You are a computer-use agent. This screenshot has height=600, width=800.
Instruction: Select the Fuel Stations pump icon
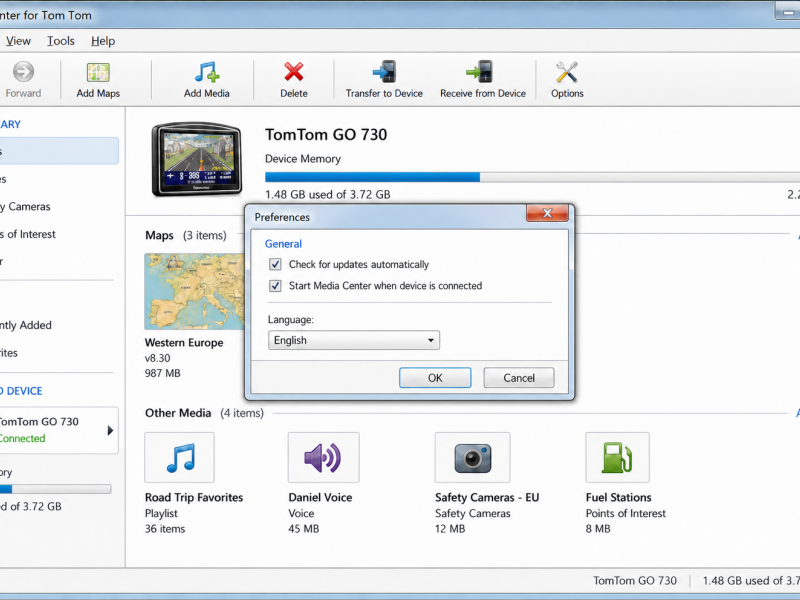617,458
